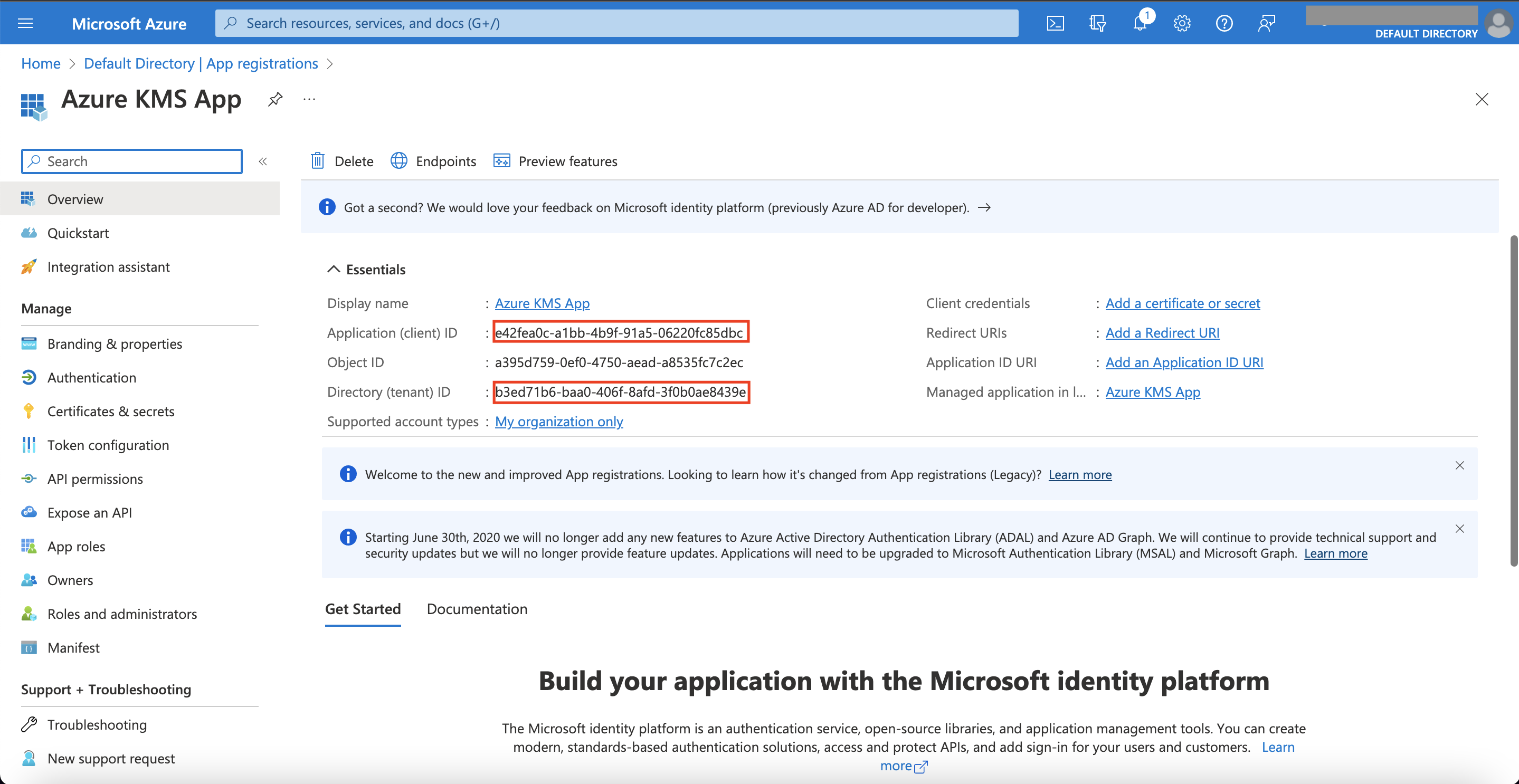Image resolution: width=1519 pixels, height=784 pixels.
Task: Click the Delete toolbar button
Action: (x=342, y=161)
